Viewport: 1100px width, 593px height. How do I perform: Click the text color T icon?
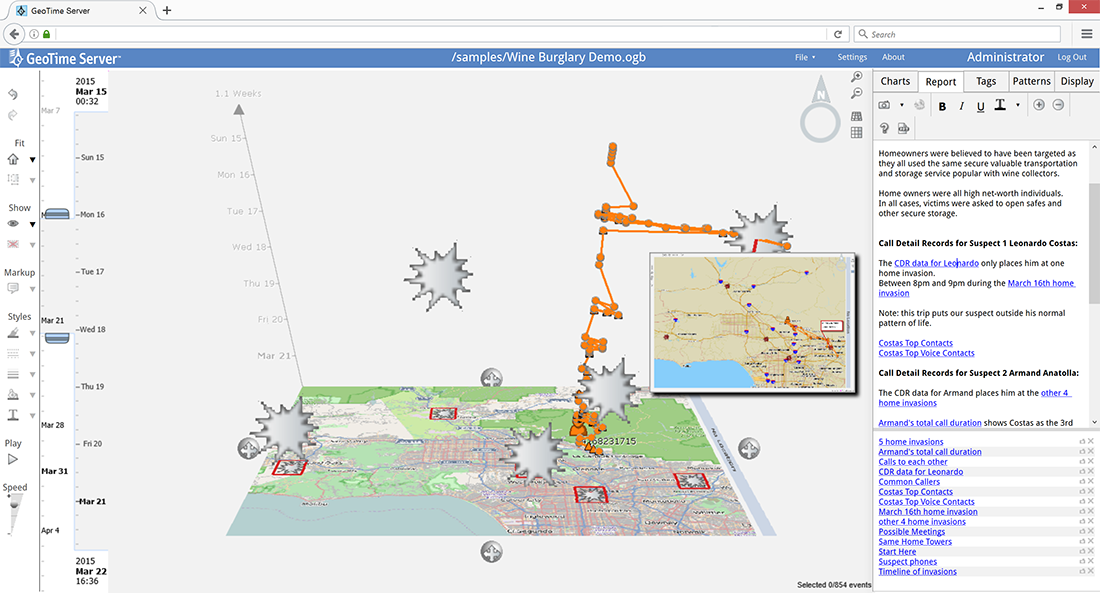tap(1000, 105)
